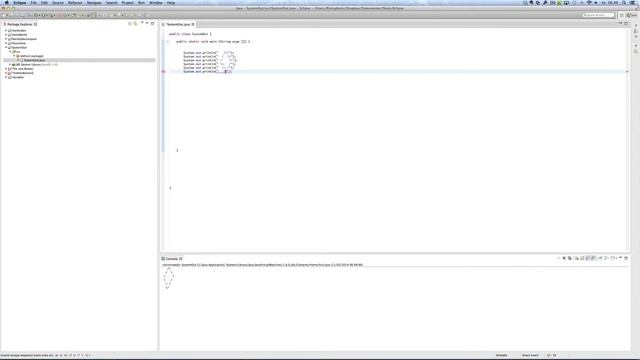Click the first System.out.println line
The width and height of the screenshot is (640, 360).
(x=209, y=53)
